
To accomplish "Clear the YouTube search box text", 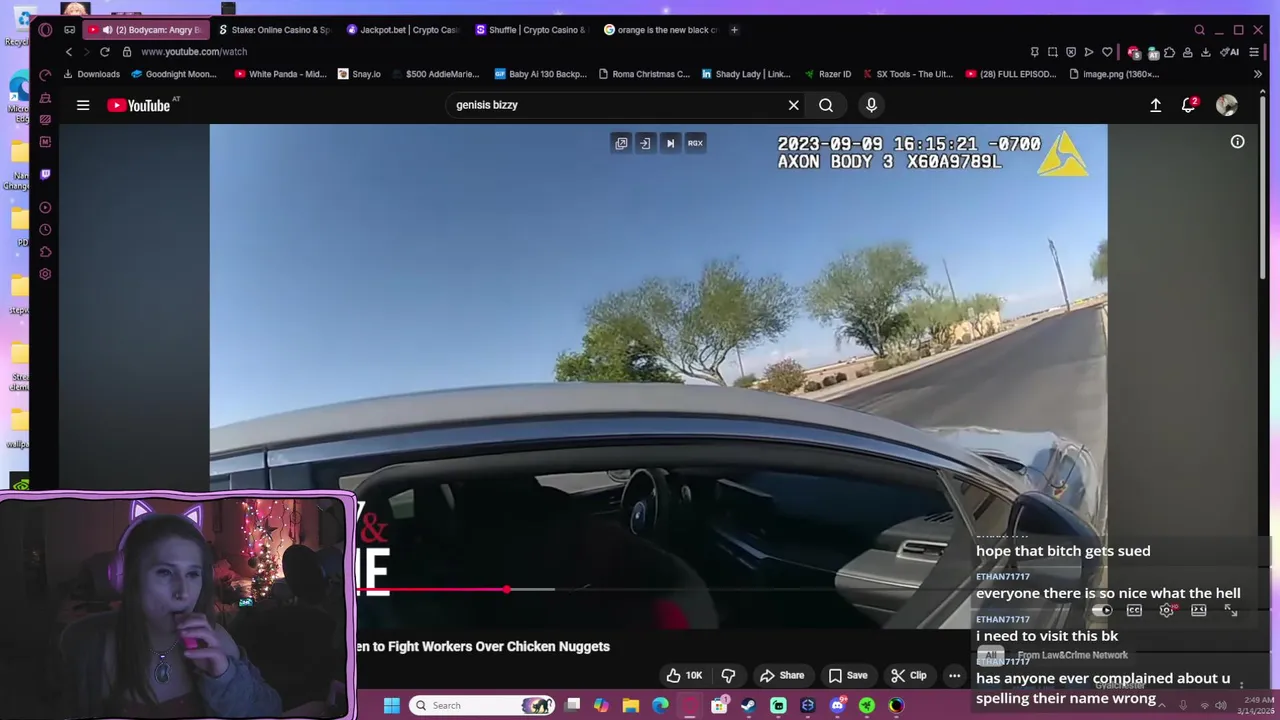I will click(x=793, y=105).
